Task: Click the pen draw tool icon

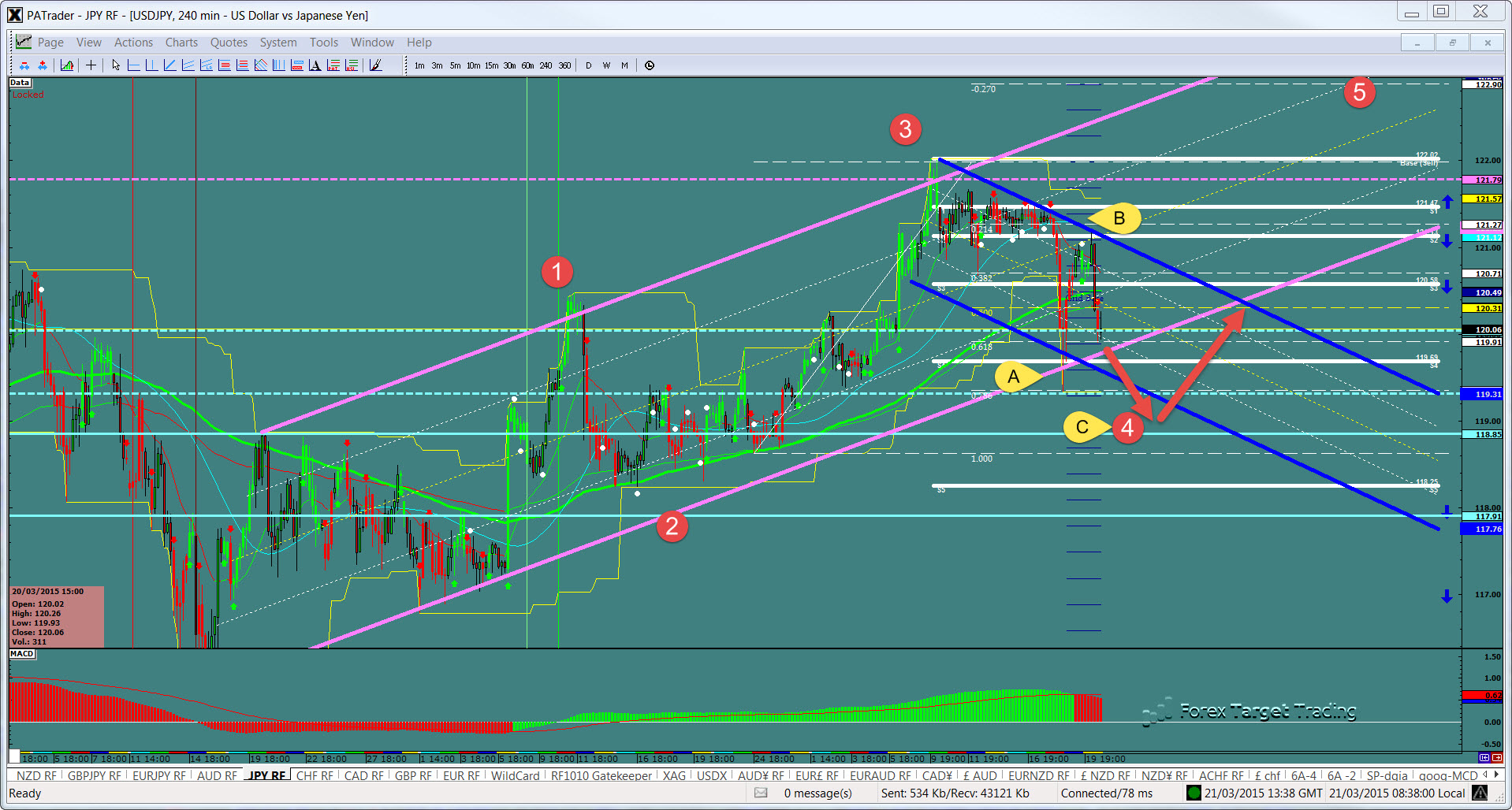Action: [376, 65]
